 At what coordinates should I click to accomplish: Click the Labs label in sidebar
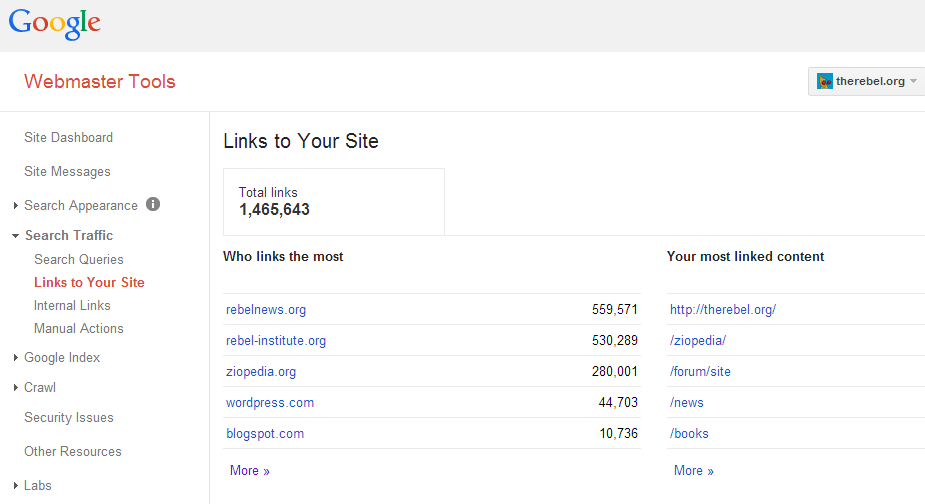[x=38, y=486]
